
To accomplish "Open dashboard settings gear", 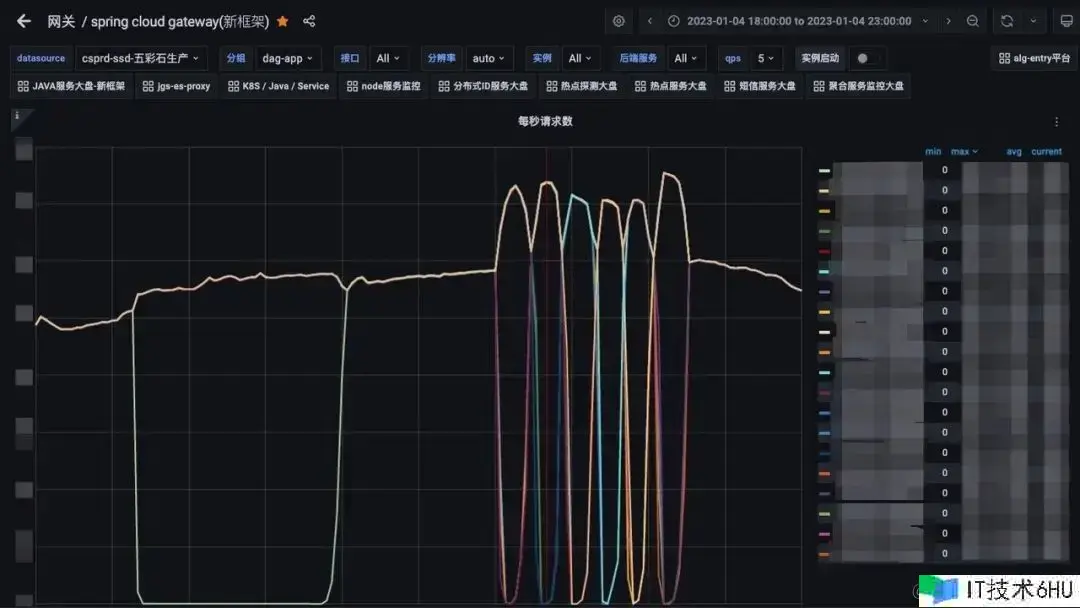I will [x=619, y=21].
